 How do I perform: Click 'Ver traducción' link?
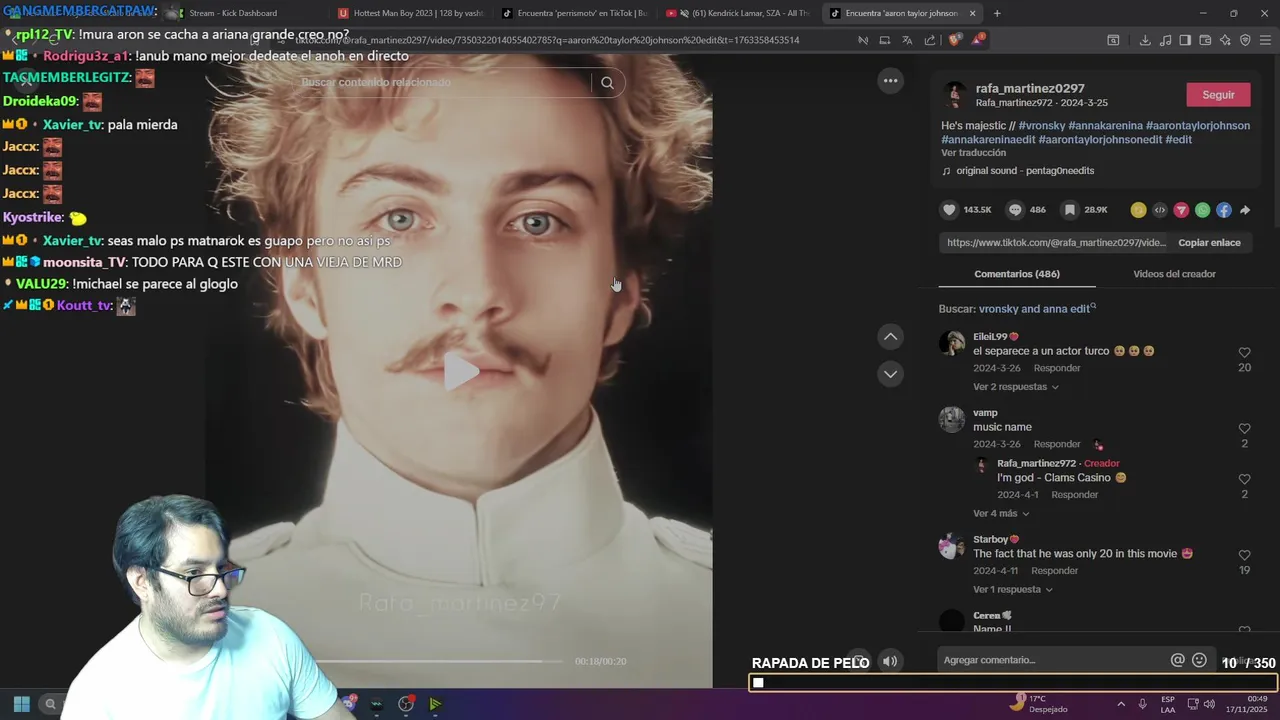coord(973,153)
